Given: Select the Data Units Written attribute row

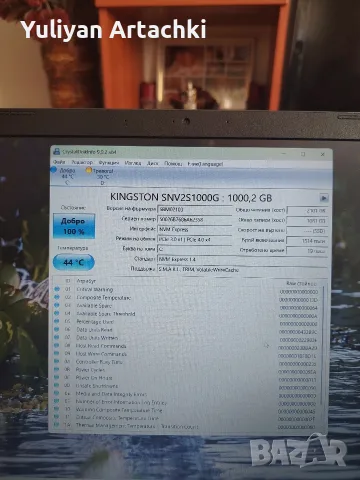Looking at the screenshot, I should pyautogui.click(x=186, y=338).
